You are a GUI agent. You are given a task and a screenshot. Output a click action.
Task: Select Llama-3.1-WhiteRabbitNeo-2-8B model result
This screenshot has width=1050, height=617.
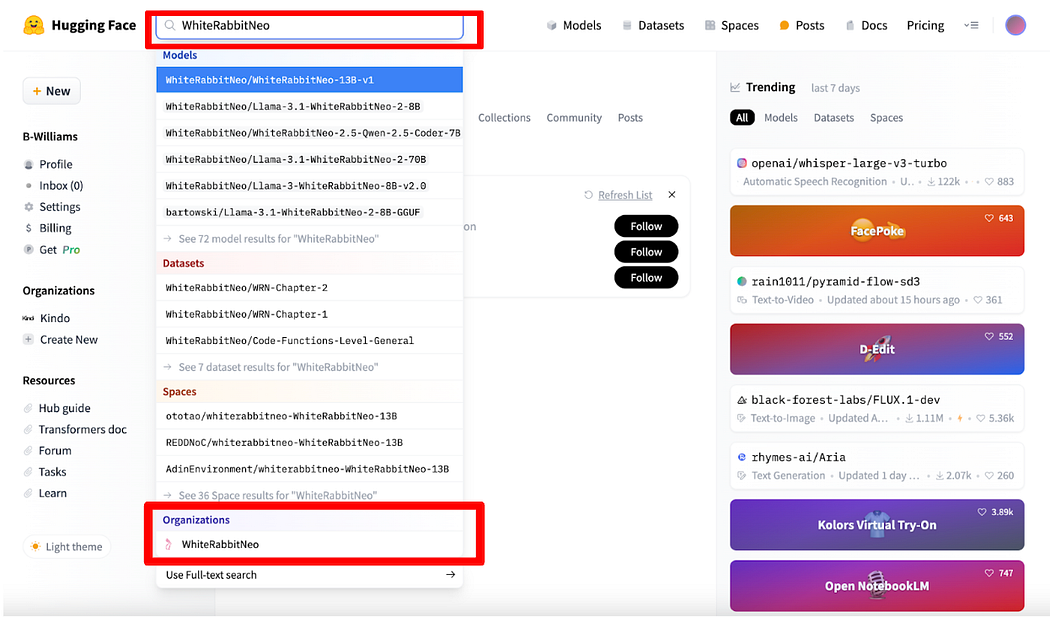coord(309,107)
